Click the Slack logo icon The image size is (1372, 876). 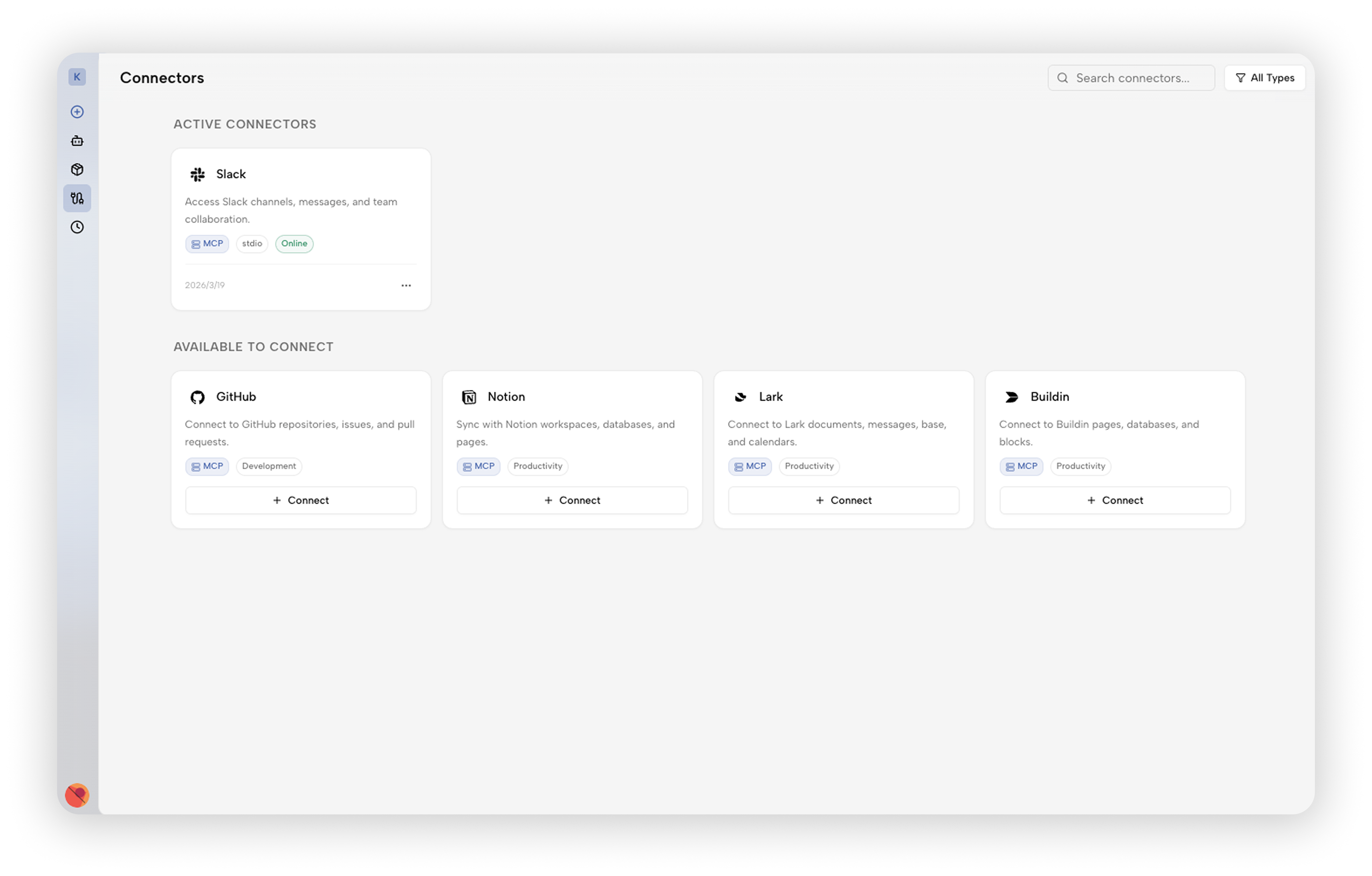click(x=198, y=174)
